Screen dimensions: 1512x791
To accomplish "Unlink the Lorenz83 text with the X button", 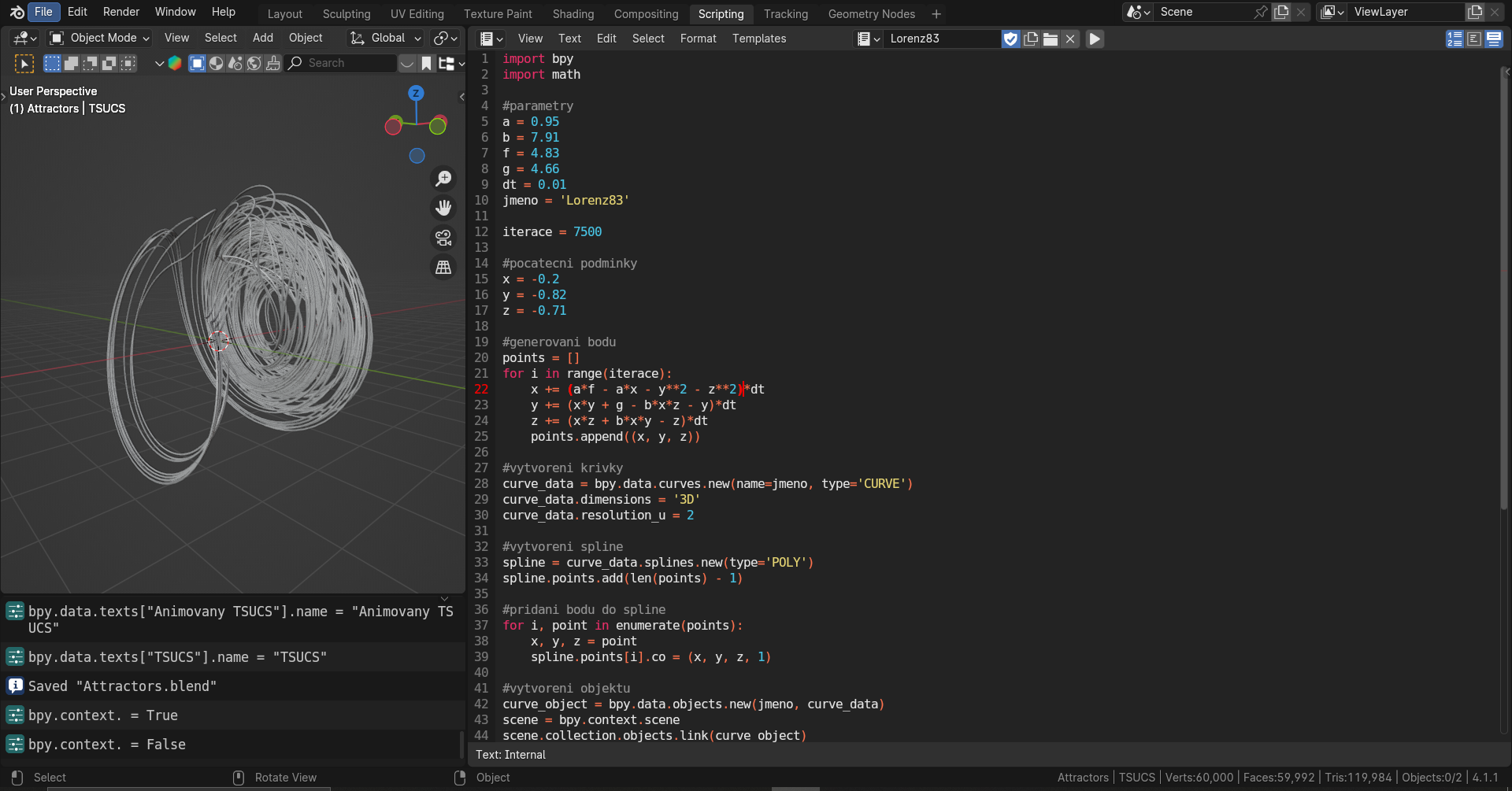I will [1069, 39].
